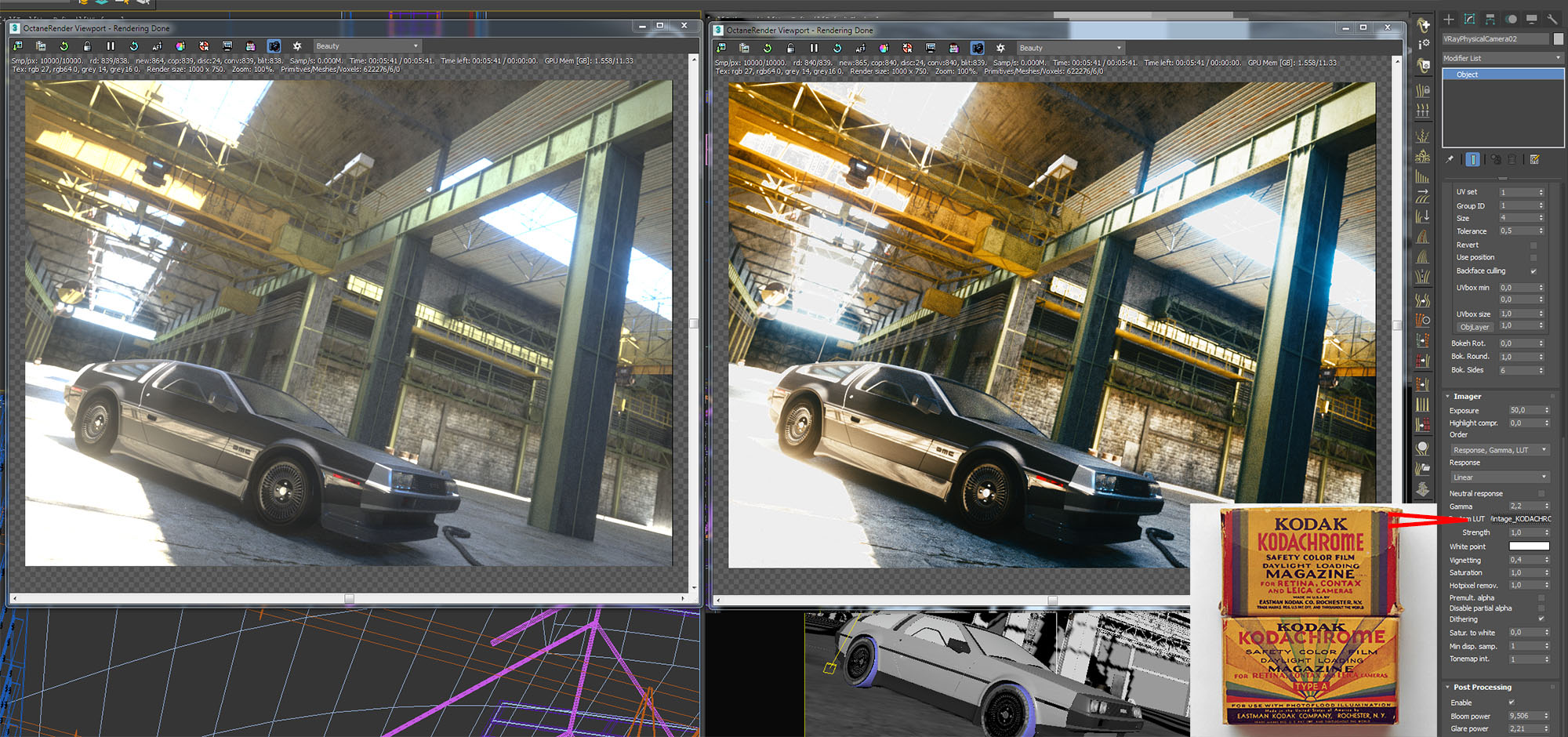This screenshot has width=1568, height=737.
Task: Toggle Show End Result icon below modifier stack
Action: pyautogui.click(x=1473, y=159)
